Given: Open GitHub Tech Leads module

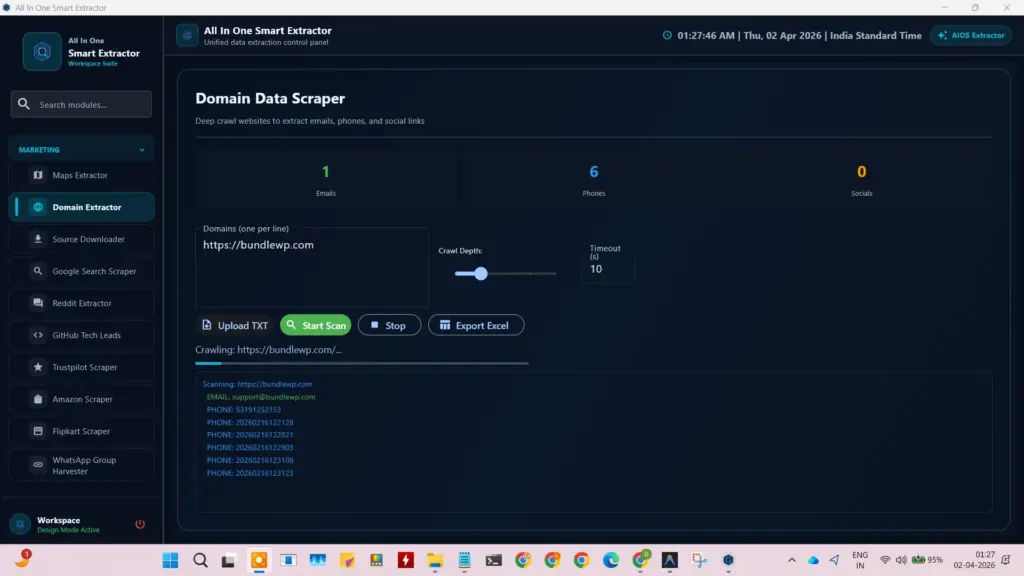Looking at the screenshot, I should [x=82, y=335].
